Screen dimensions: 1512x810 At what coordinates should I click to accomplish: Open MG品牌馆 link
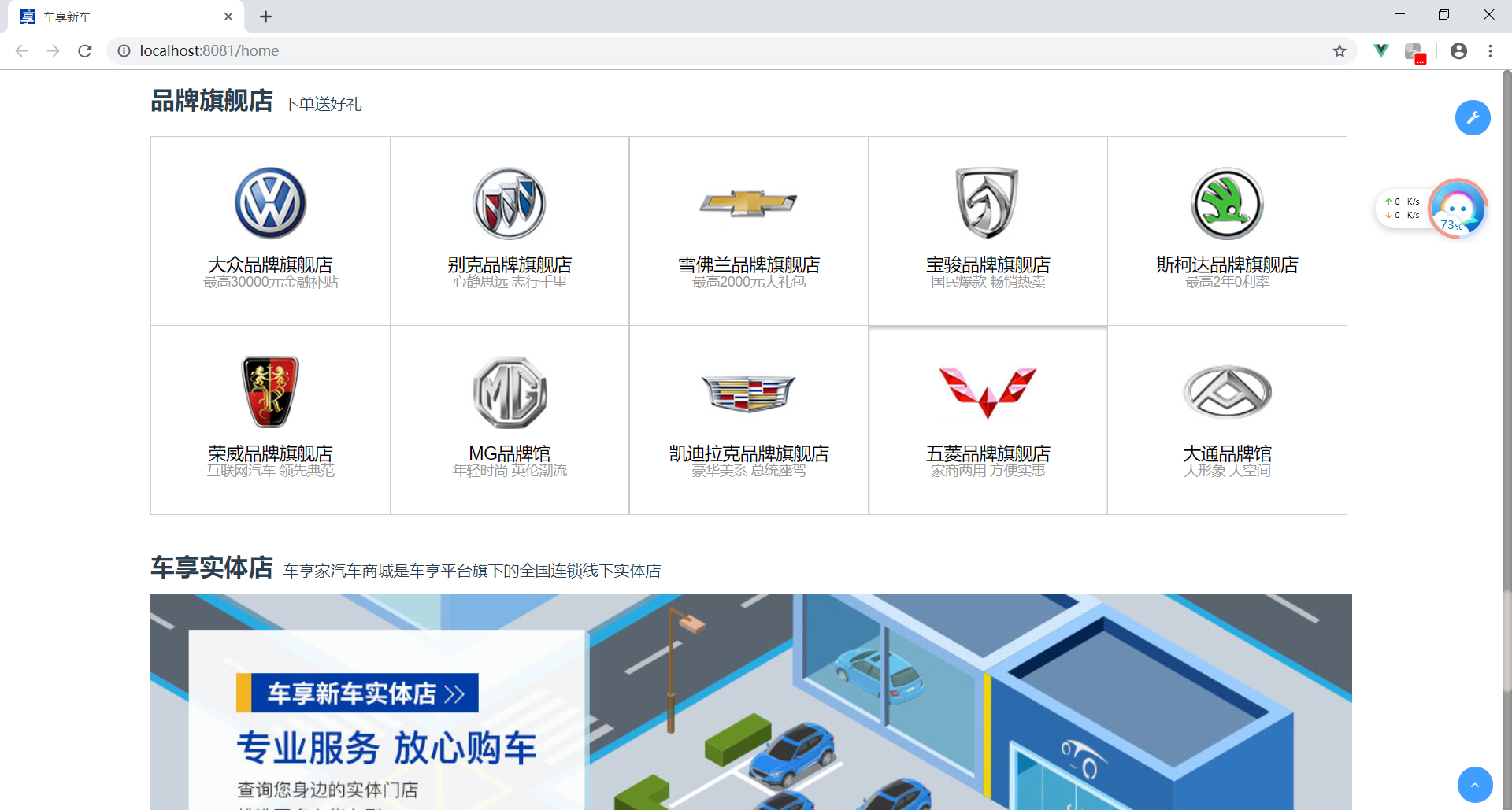pyautogui.click(x=510, y=453)
